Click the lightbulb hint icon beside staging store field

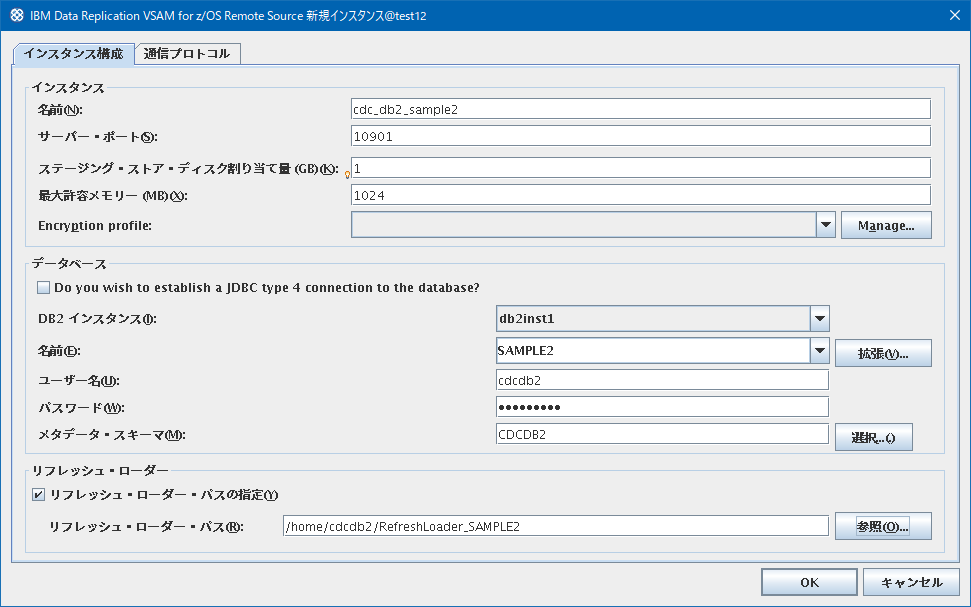(x=347, y=175)
